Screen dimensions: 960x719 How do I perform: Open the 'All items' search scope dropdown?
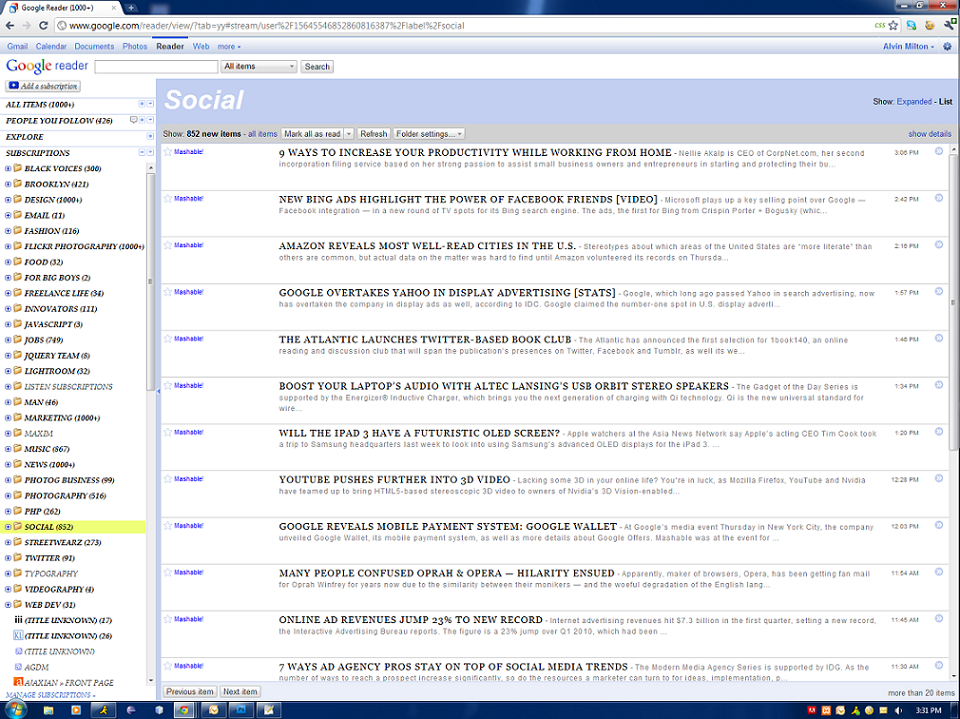tap(258, 66)
